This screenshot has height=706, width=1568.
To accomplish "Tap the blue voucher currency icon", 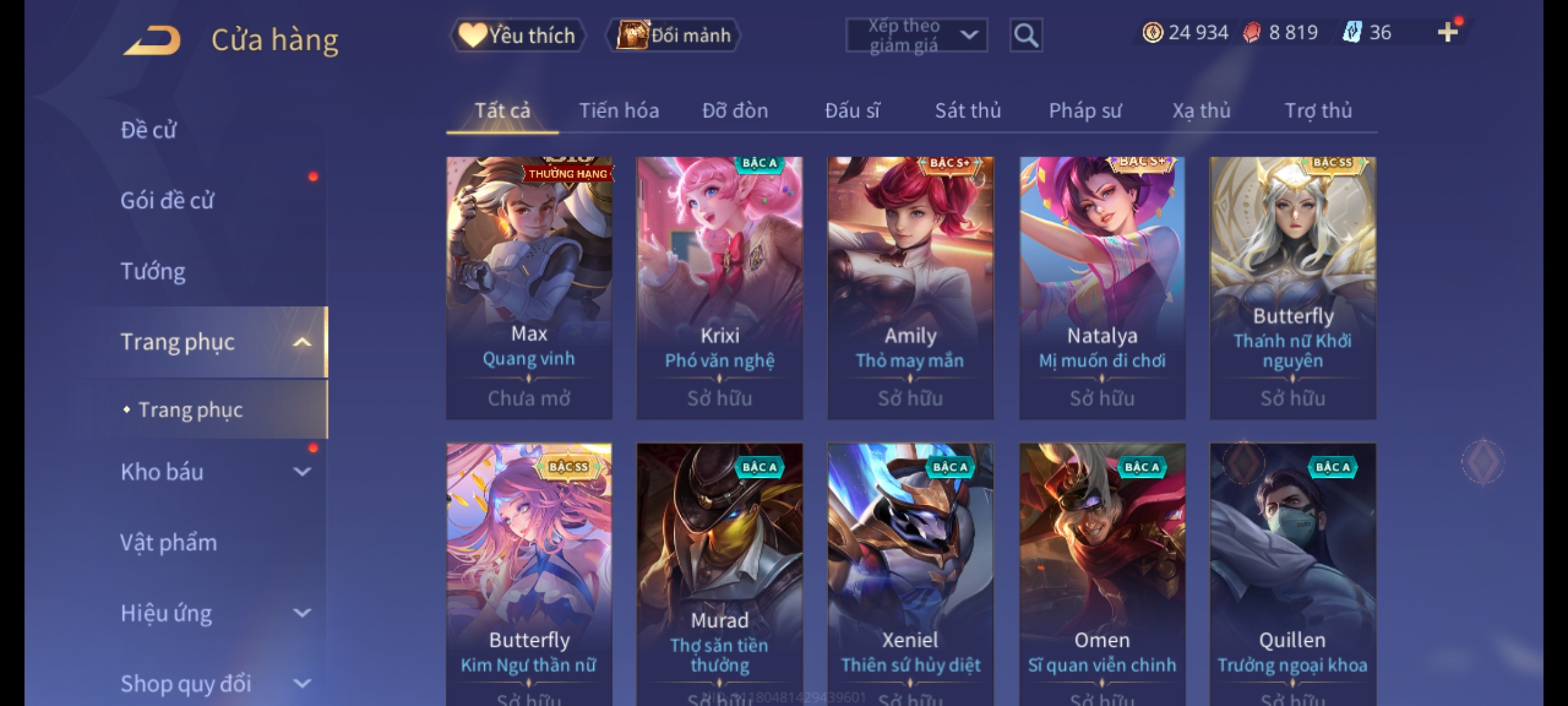I will [1352, 32].
